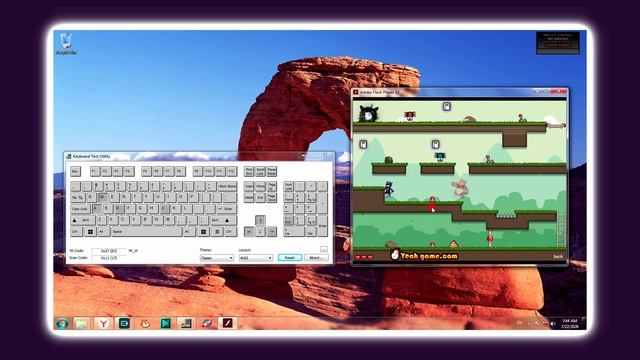Click the taskbar clock showing date and time
The width and height of the screenshot is (640, 360).
click(x=569, y=324)
